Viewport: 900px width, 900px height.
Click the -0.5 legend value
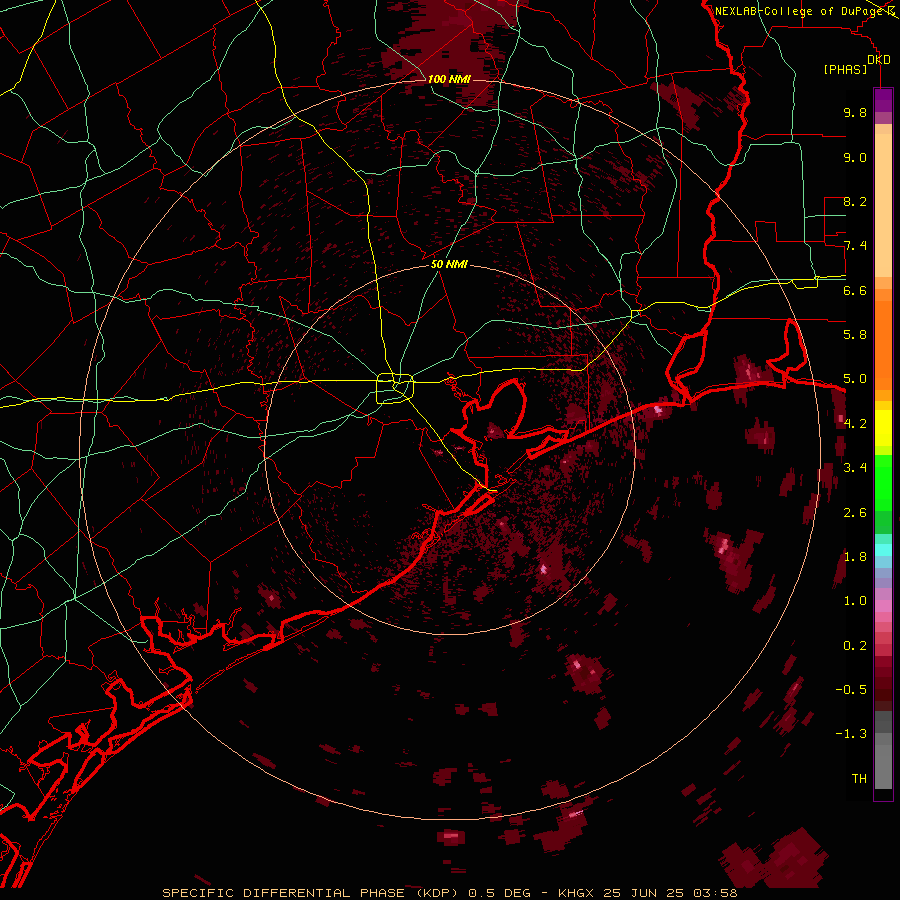[x=851, y=690]
